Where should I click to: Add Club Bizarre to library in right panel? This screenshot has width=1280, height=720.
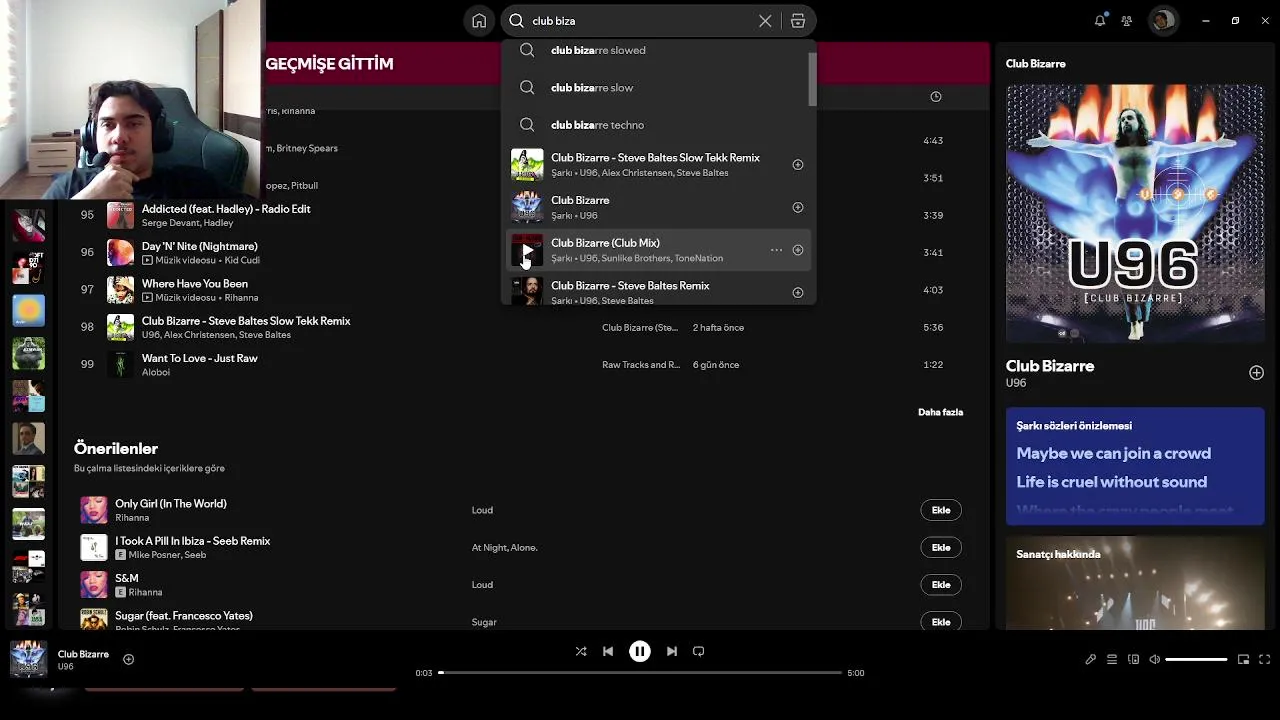(x=1256, y=373)
